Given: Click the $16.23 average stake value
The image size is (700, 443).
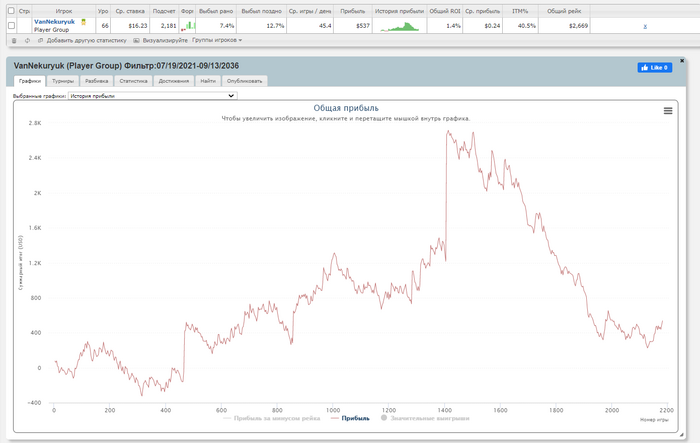Looking at the screenshot, I should [x=138, y=26].
